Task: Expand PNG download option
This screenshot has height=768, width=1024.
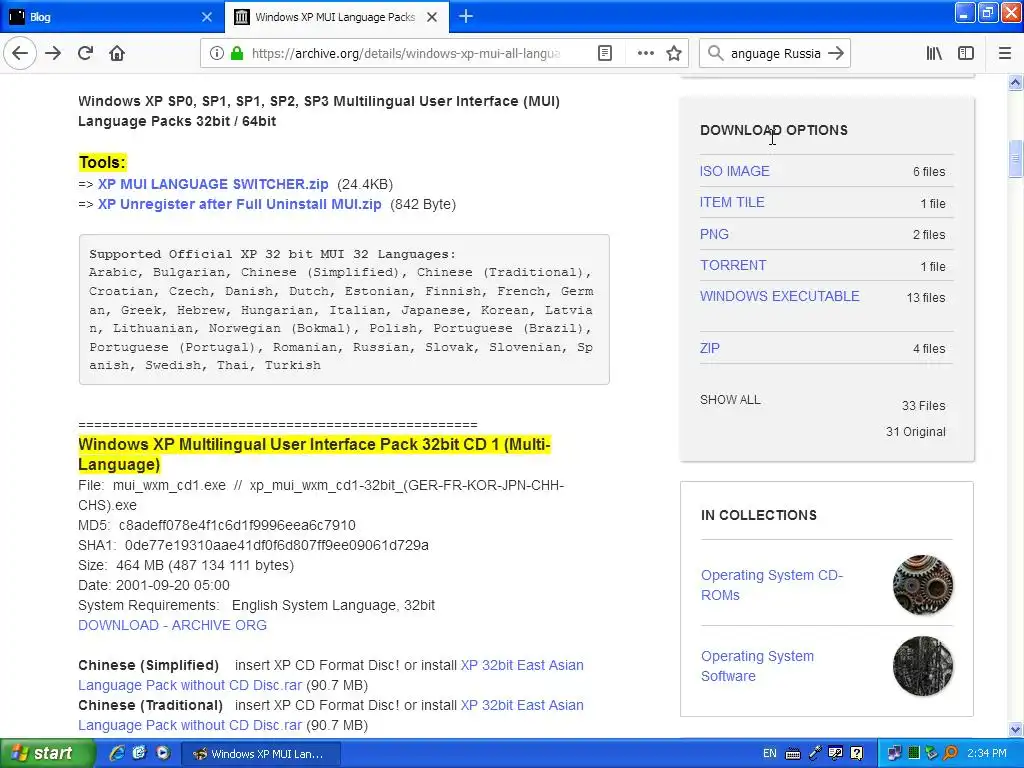Action: pos(714,234)
